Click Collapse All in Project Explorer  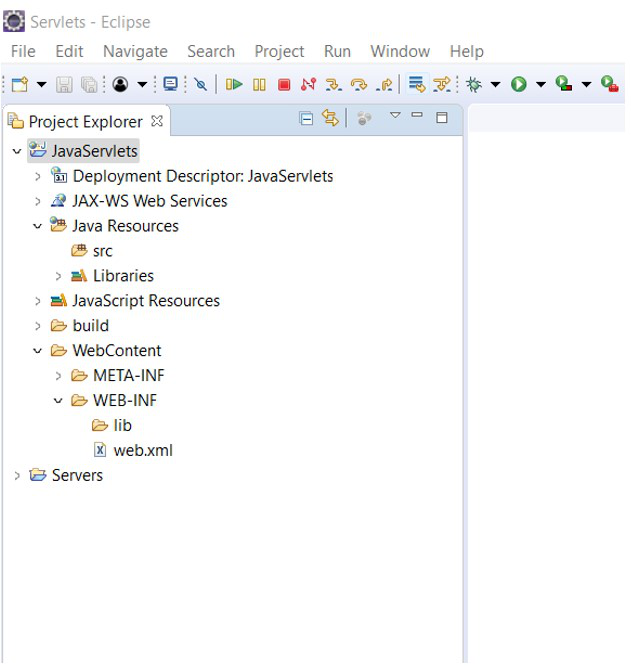pos(306,118)
